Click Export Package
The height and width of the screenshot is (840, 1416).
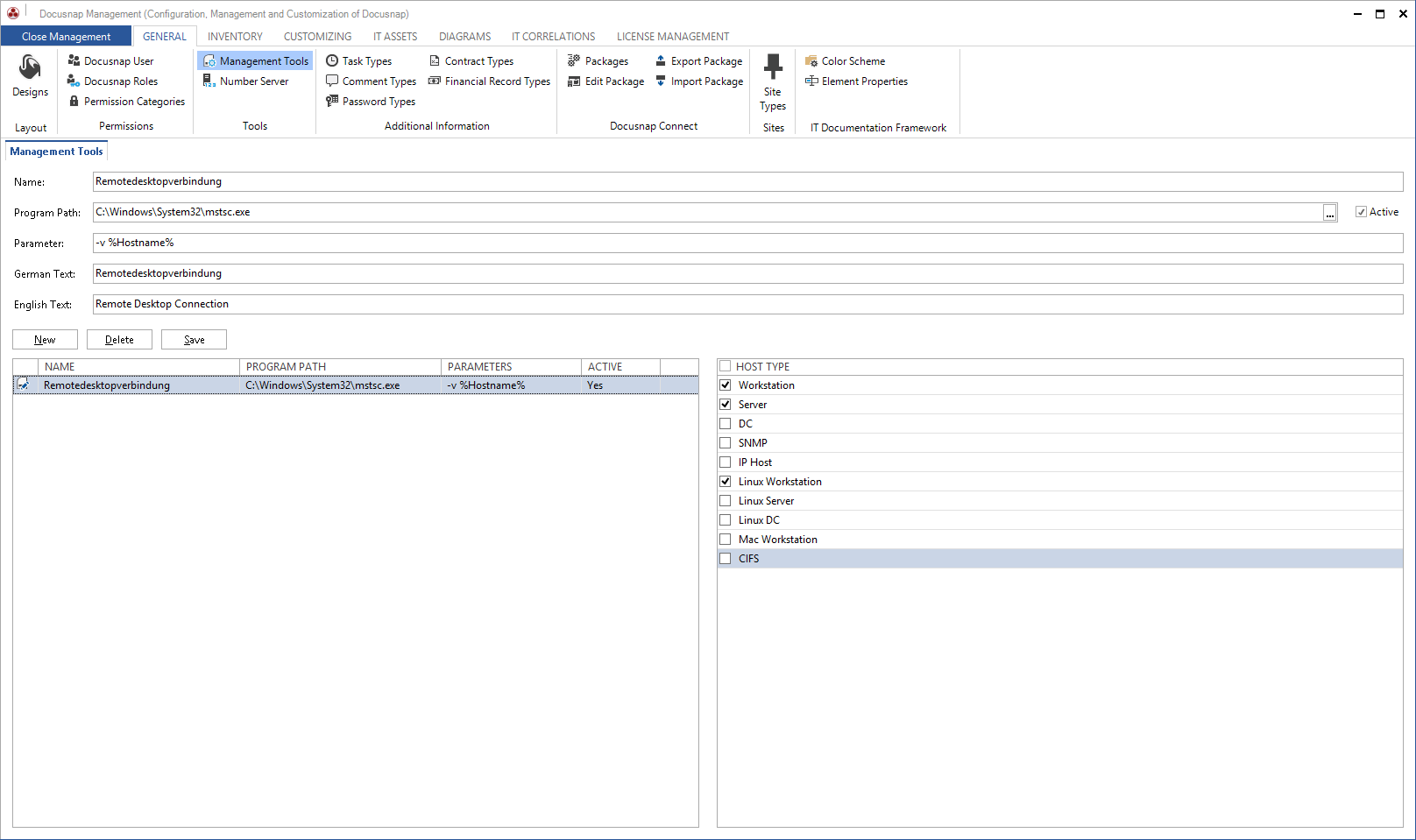(x=698, y=61)
